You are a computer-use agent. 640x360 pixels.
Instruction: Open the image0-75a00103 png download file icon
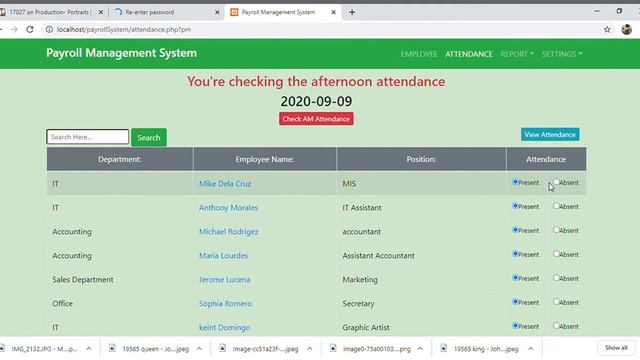point(333,348)
